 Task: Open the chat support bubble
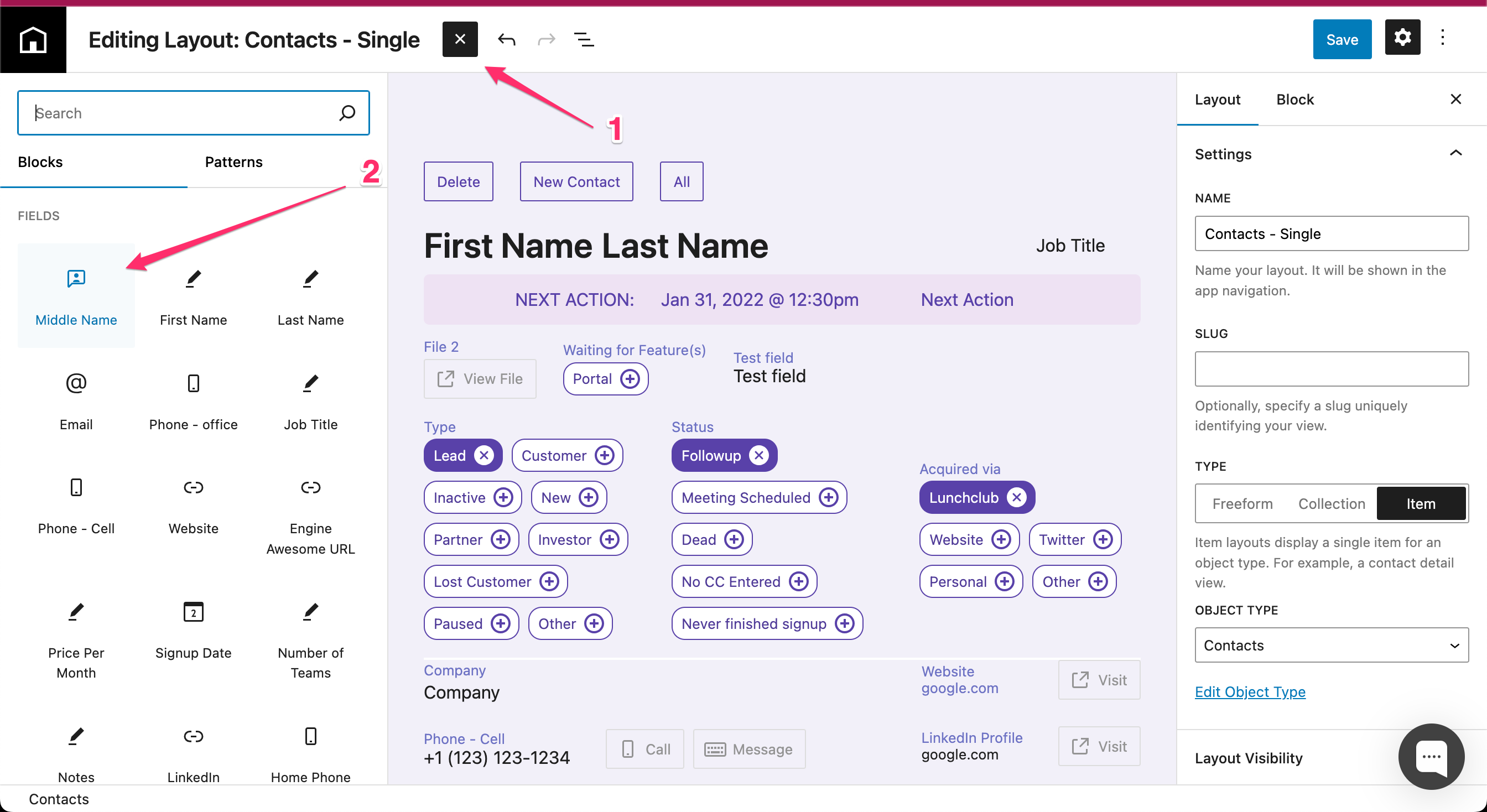click(x=1431, y=757)
